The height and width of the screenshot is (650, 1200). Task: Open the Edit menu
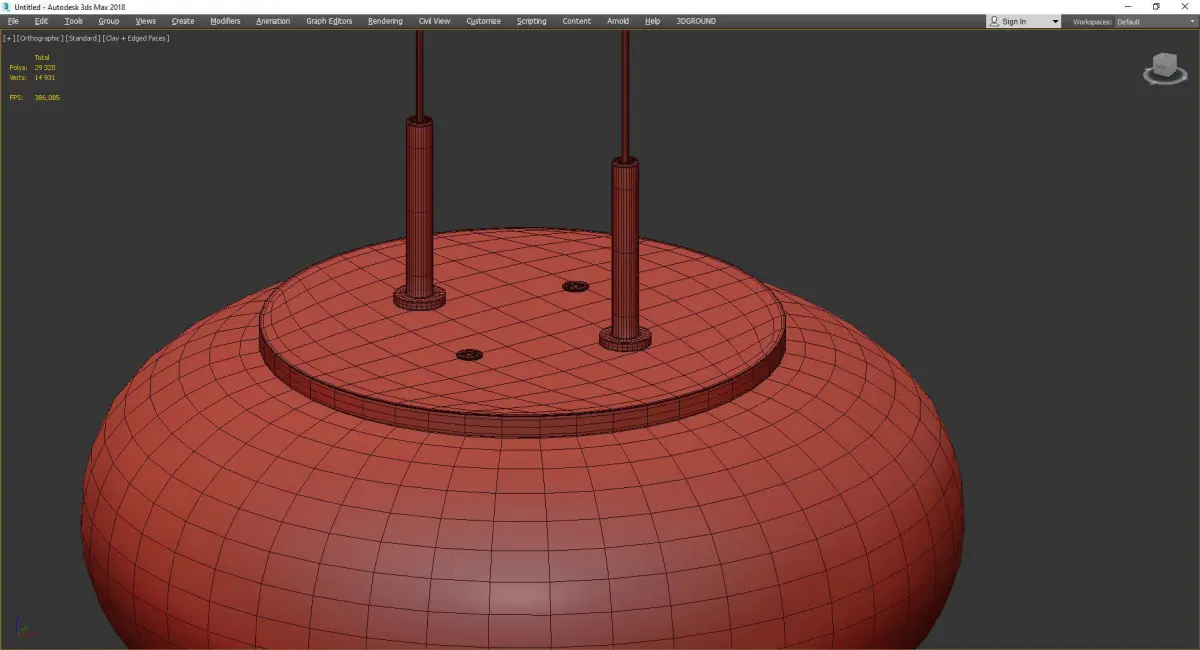(41, 21)
